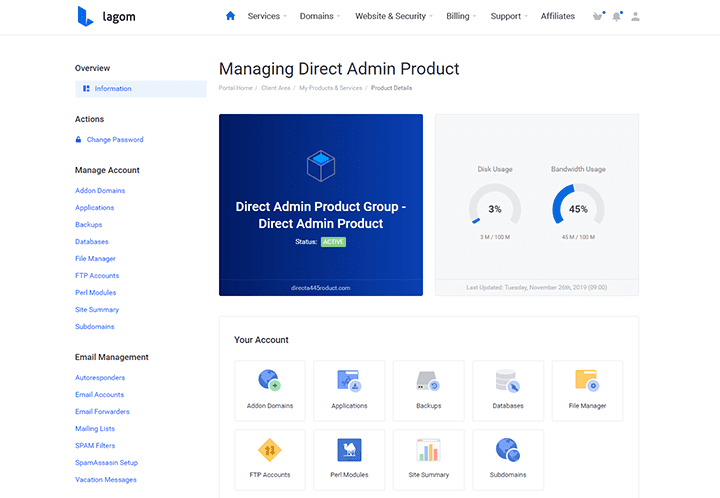Expand the Support dropdown menu
Image resolution: width=720 pixels, height=498 pixels.
509,16
